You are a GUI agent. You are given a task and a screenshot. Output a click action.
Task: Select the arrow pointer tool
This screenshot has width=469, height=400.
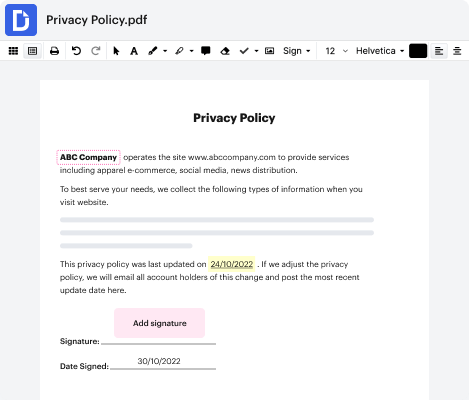coord(116,51)
